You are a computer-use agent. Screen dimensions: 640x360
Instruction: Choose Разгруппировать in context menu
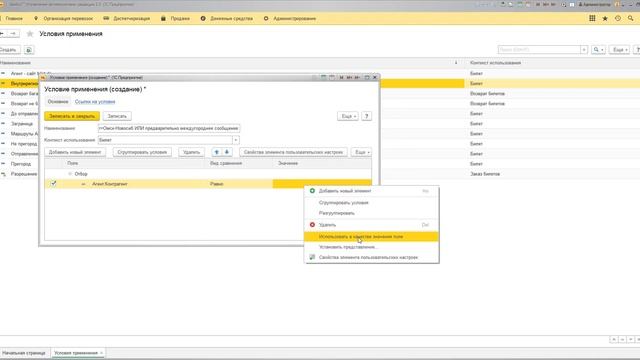coord(371,213)
